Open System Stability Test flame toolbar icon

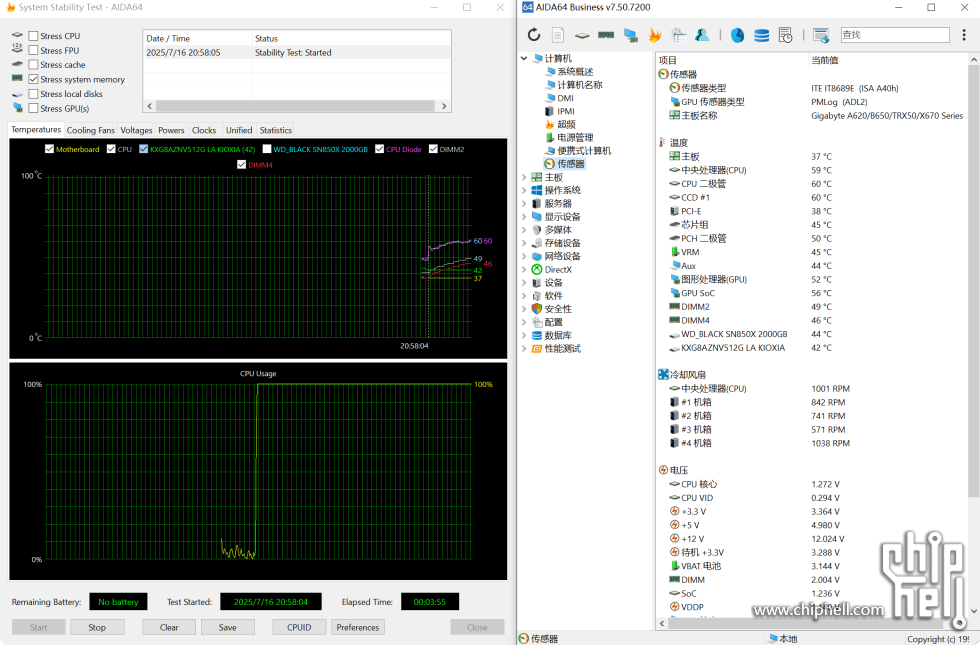[654, 35]
